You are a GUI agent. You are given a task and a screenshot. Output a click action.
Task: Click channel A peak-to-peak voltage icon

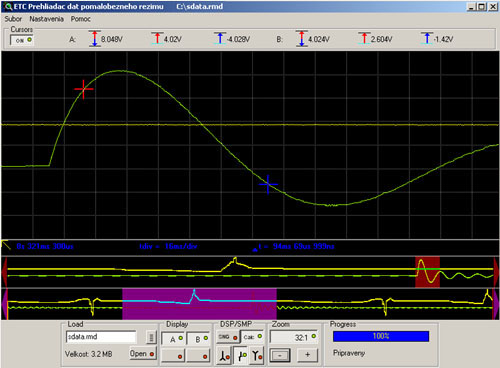point(95,39)
